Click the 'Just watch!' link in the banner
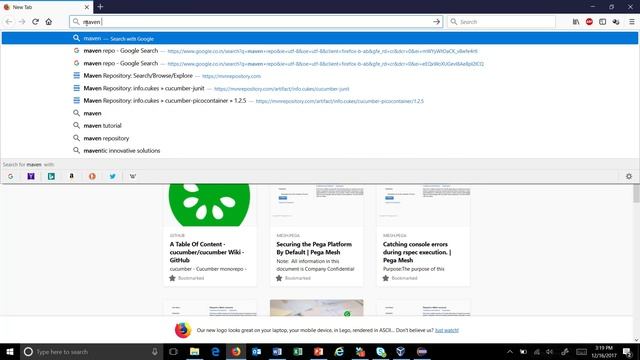The image size is (640, 360). [447, 330]
